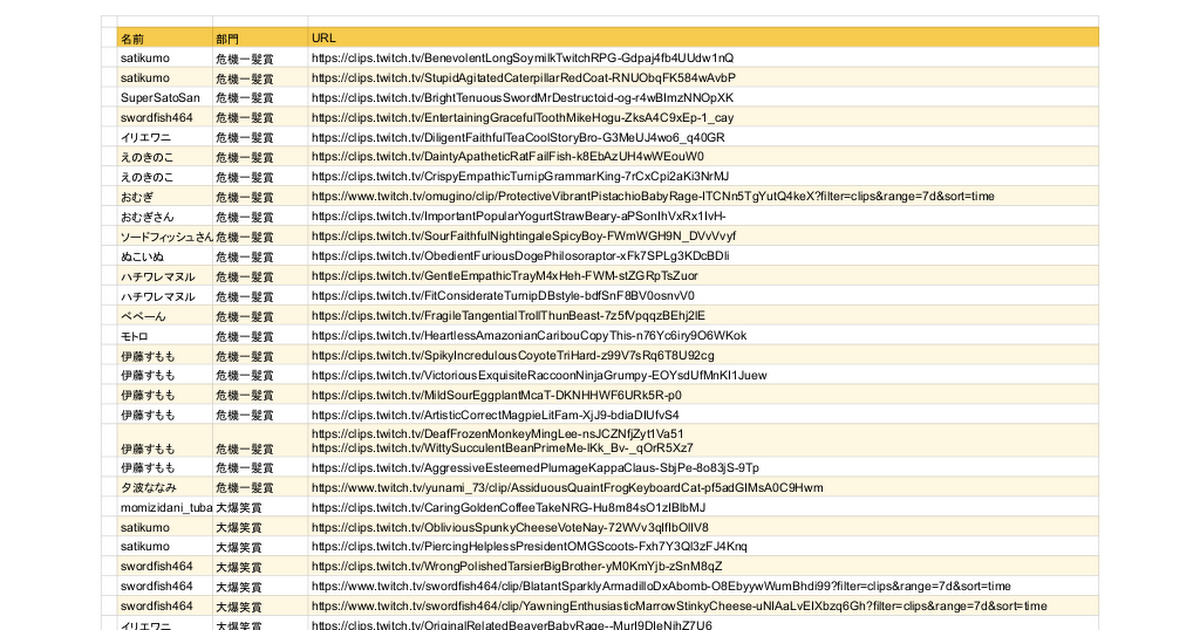Open the ProtectiveVibrantPistachioBabyRage clip link

tap(653, 197)
